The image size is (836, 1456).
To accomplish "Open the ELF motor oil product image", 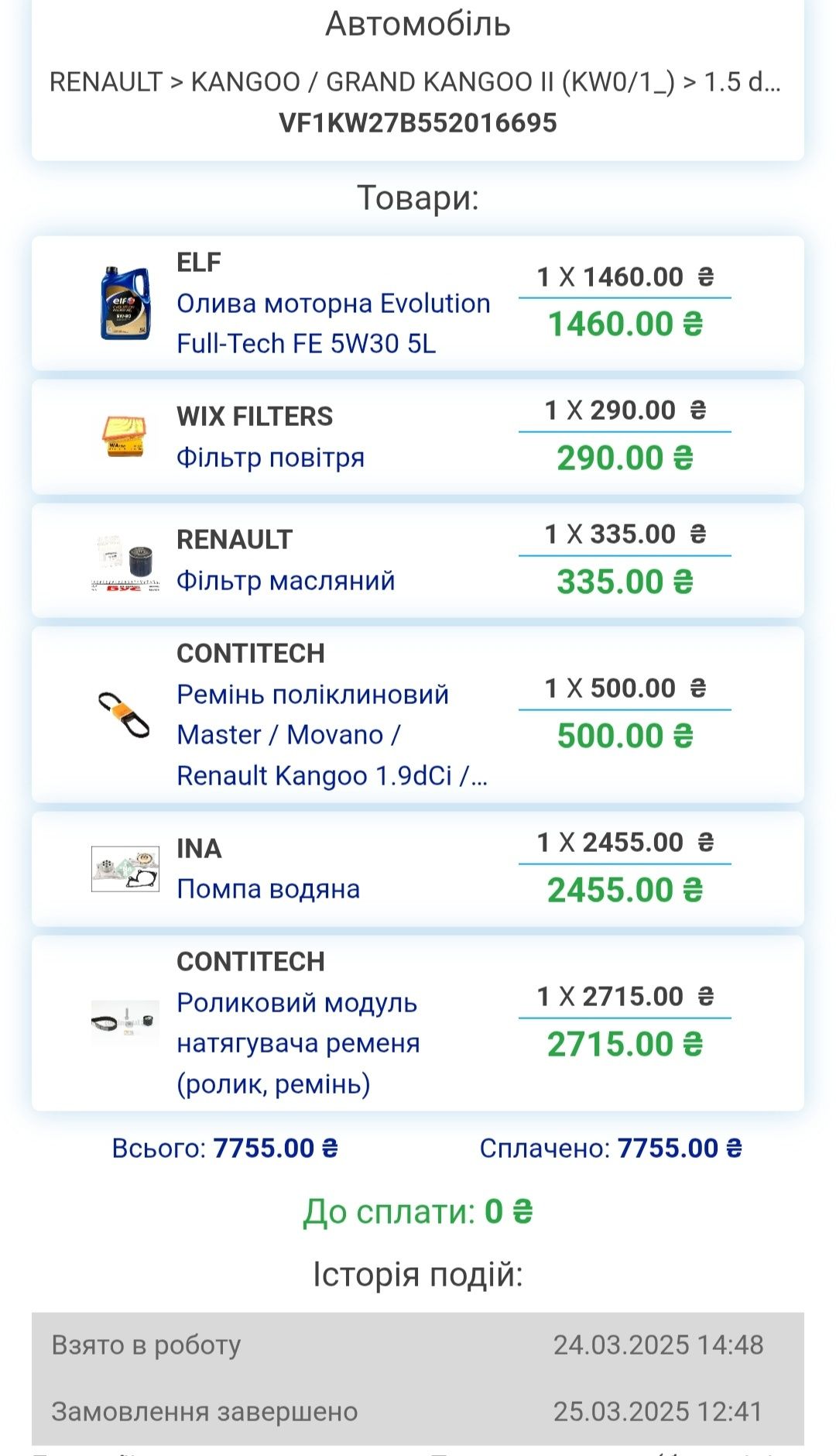I will coord(125,303).
